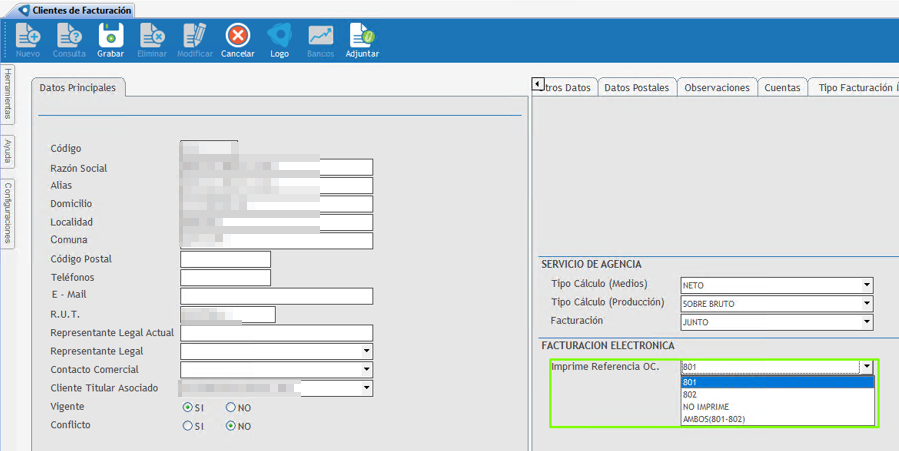Open the Cliente Titular Asociado dropdown
Viewport: 899px width, 451px height.
(366, 388)
